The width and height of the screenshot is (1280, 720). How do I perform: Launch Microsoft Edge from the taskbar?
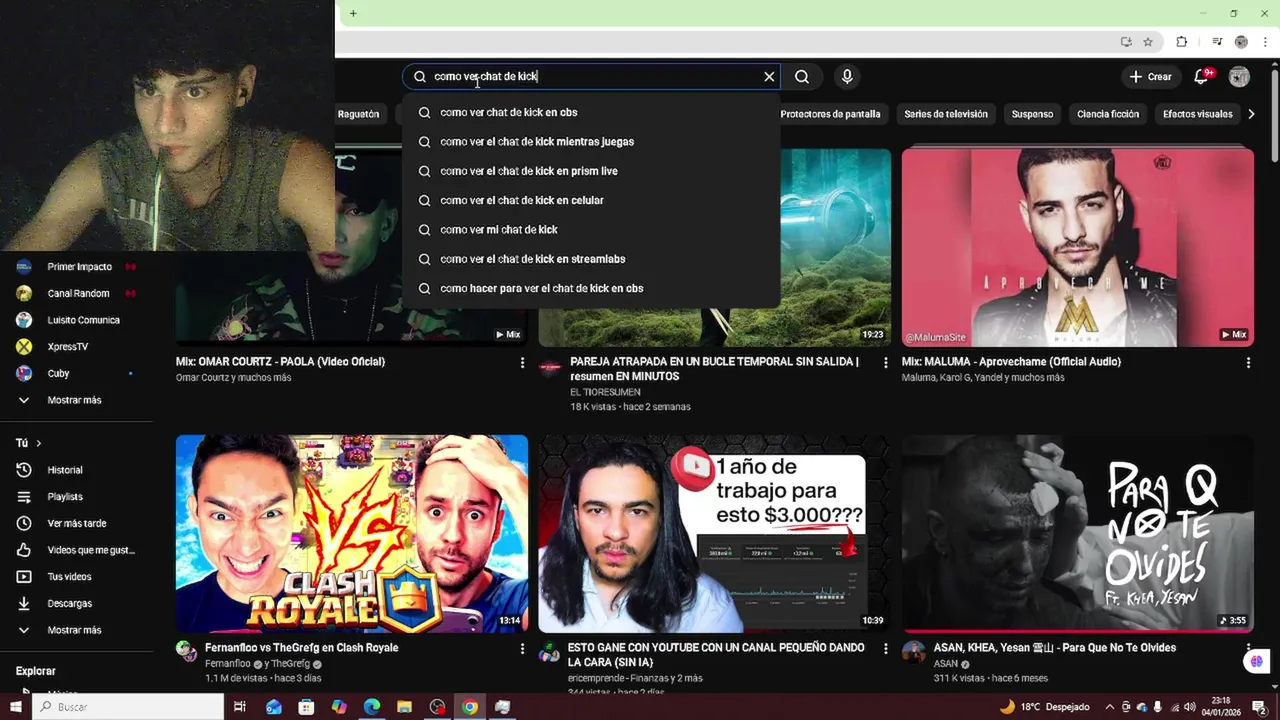tap(372, 707)
